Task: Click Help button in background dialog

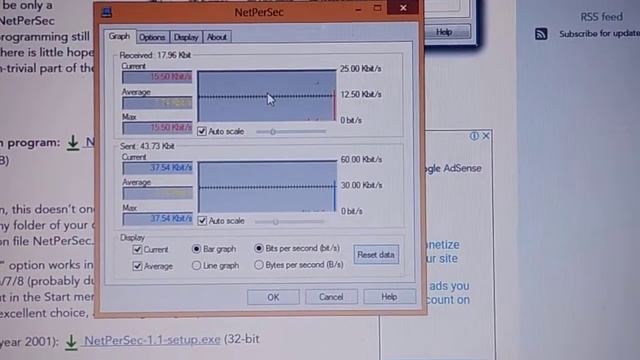Action: [444, 32]
